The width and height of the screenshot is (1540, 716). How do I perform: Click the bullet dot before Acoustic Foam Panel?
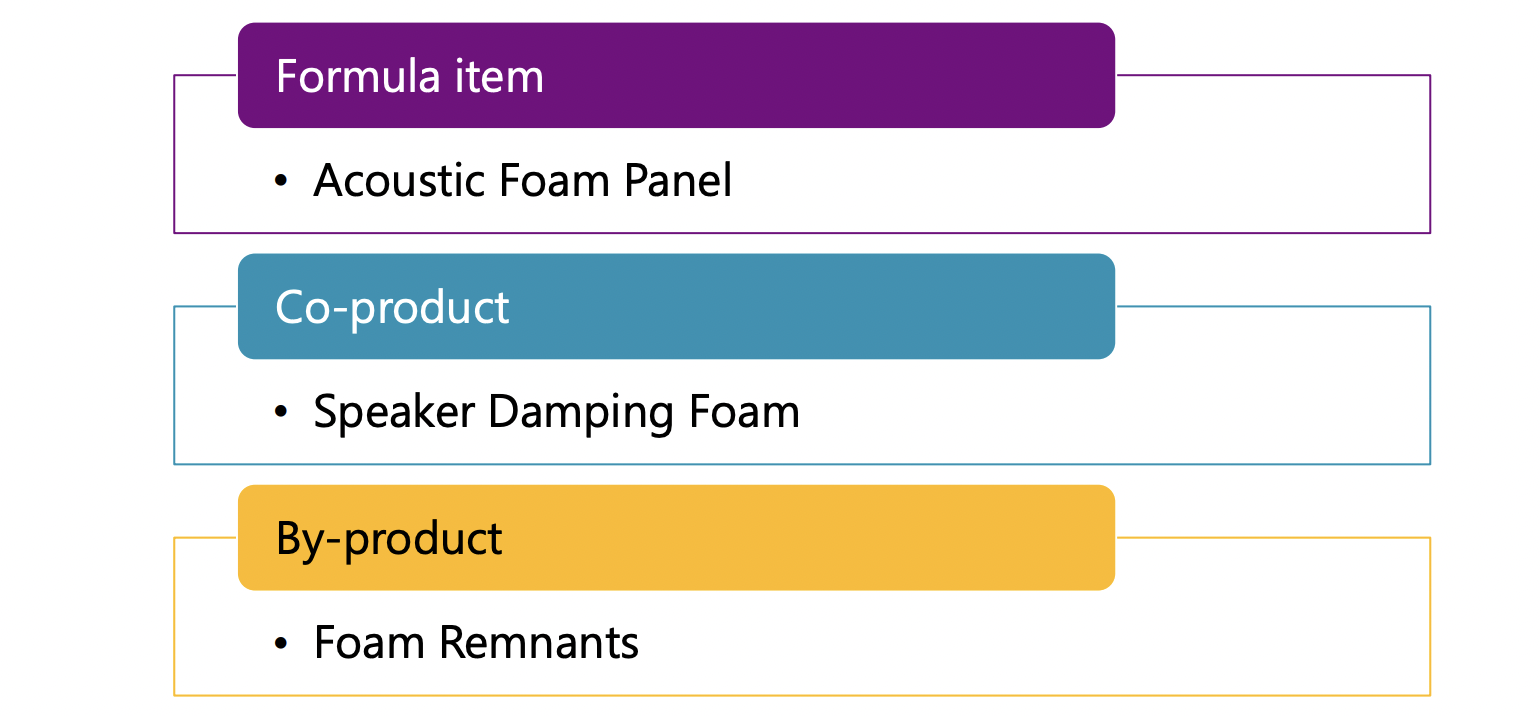click(281, 181)
